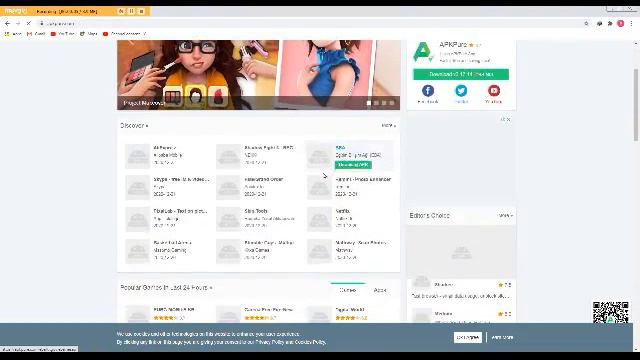Pause the screen recorder
The width and height of the screenshot is (640, 360).
(131, 11)
